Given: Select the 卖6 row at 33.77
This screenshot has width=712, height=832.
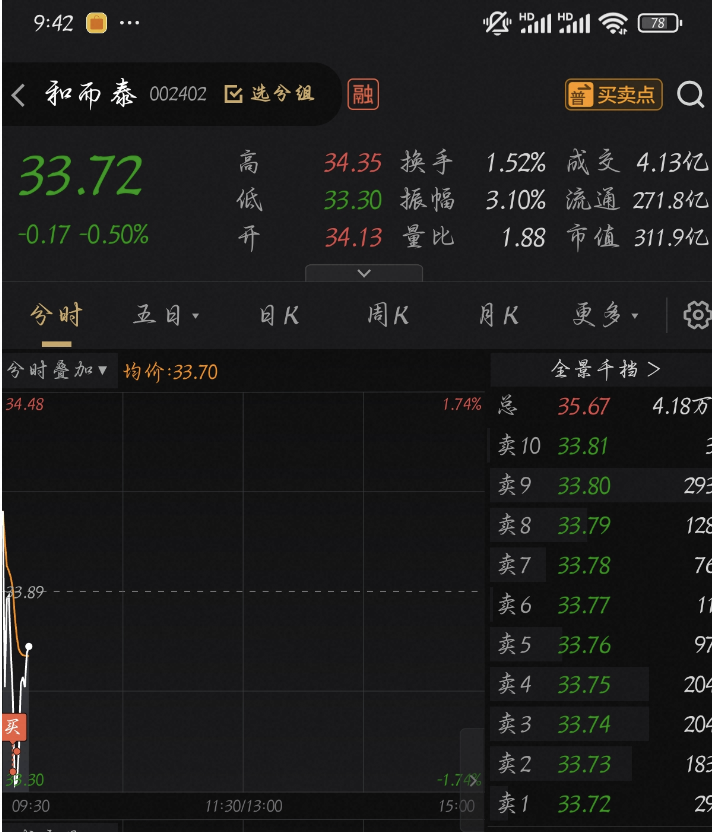Looking at the screenshot, I should pyautogui.click(x=601, y=605).
